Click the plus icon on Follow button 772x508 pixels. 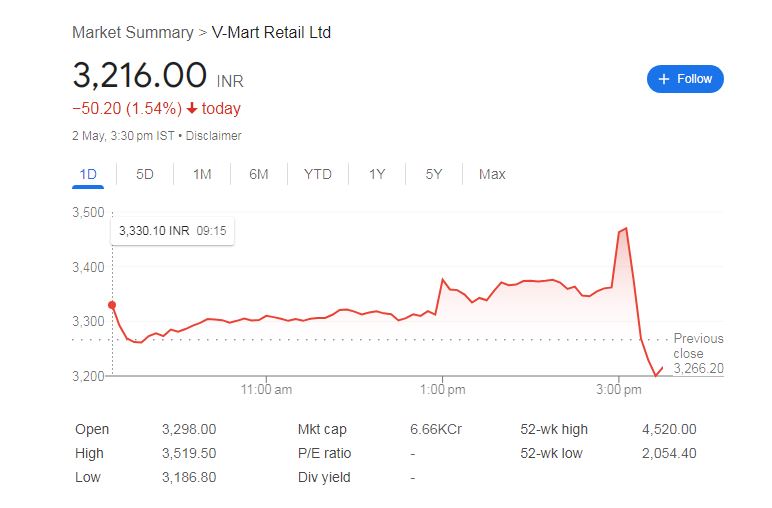tap(664, 79)
